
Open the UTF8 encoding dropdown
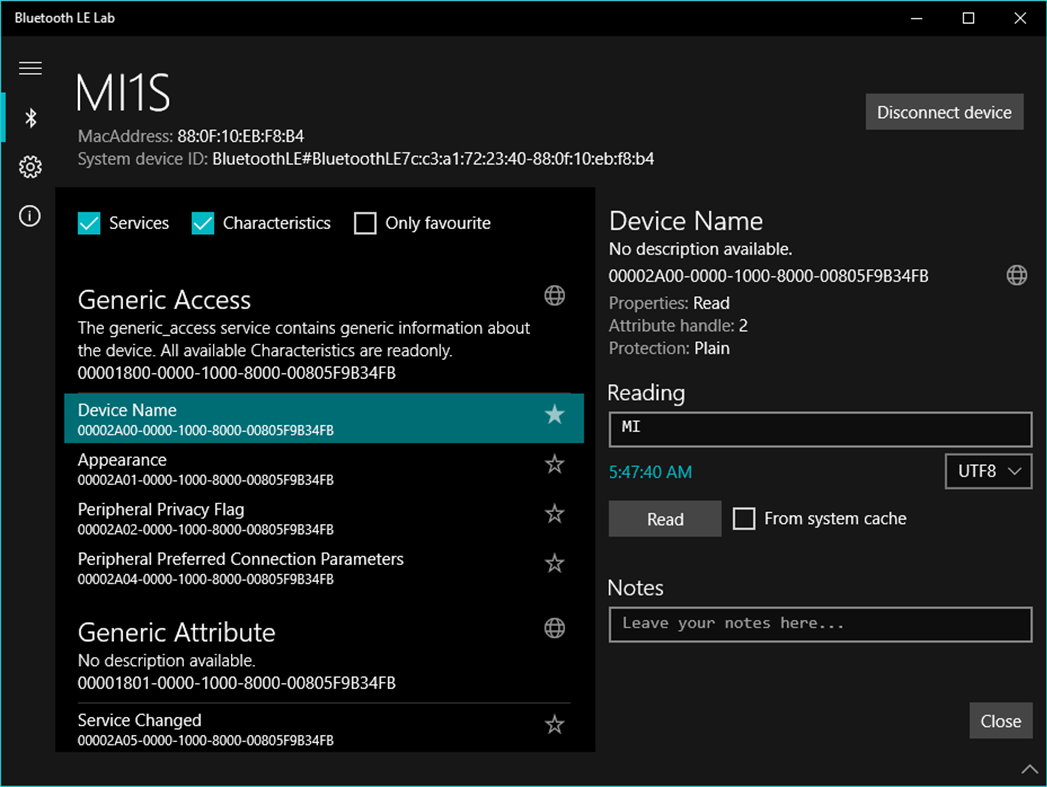988,471
